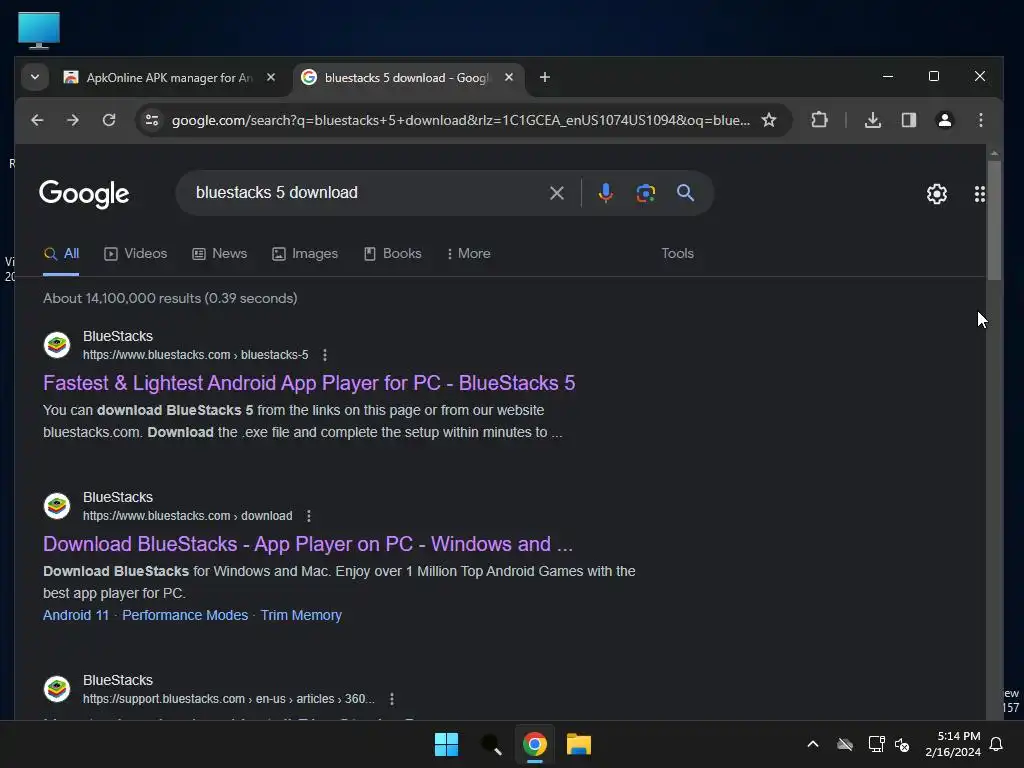Image resolution: width=1024 pixels, height=768 pixels.
Task: Click the browser forward arrow
Action: pos(72,120)
